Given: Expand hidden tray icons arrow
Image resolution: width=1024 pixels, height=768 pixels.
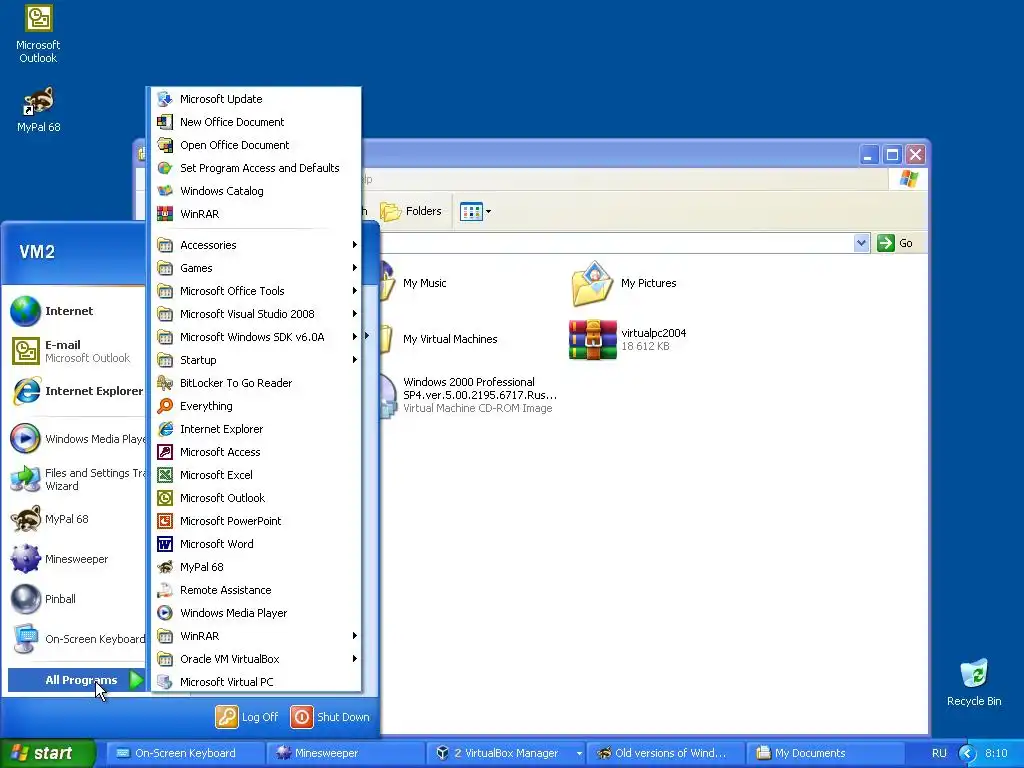Looking at the screenshot, I should point(967,753).
